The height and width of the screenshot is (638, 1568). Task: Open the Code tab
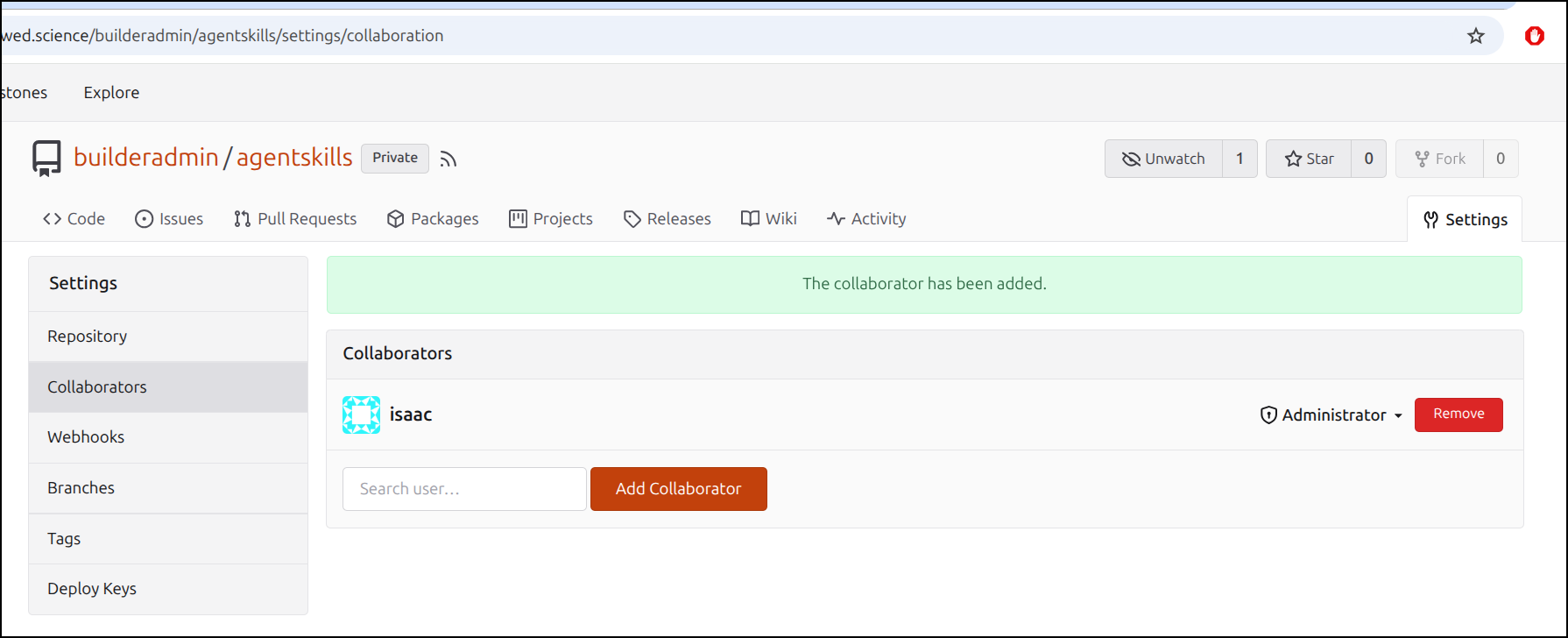[74, 219]
